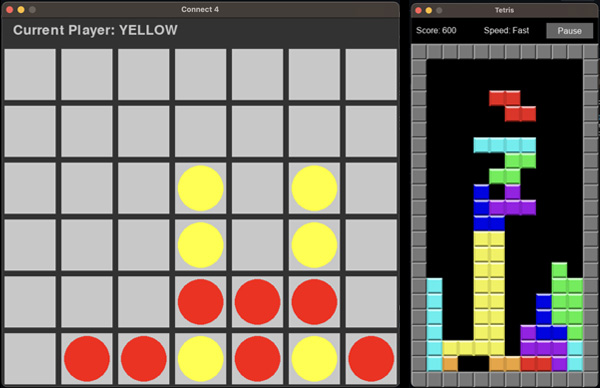Close the Connect 4 window
The width and height of the screenshot is (600, 388).
(10, 10)
